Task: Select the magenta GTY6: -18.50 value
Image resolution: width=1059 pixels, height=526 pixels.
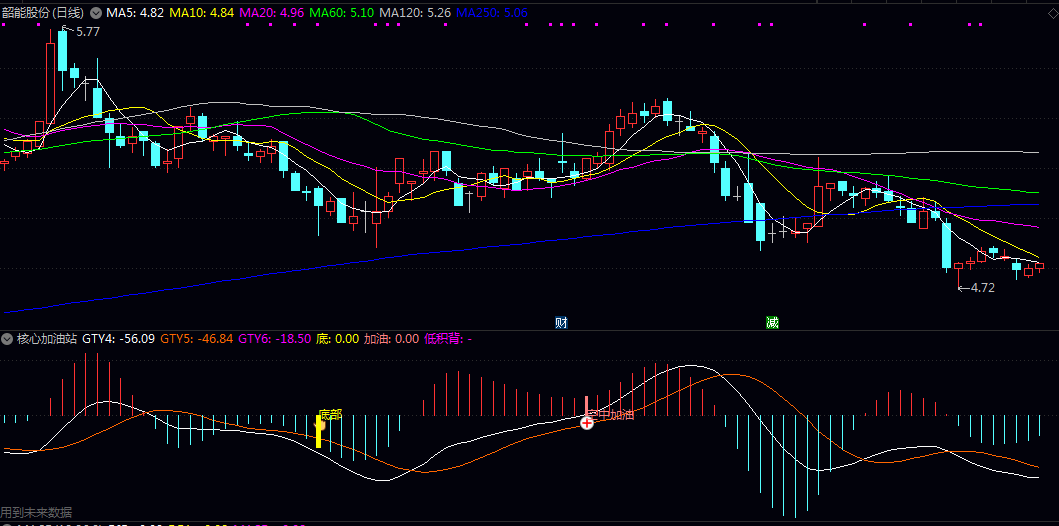Action: 275,339
